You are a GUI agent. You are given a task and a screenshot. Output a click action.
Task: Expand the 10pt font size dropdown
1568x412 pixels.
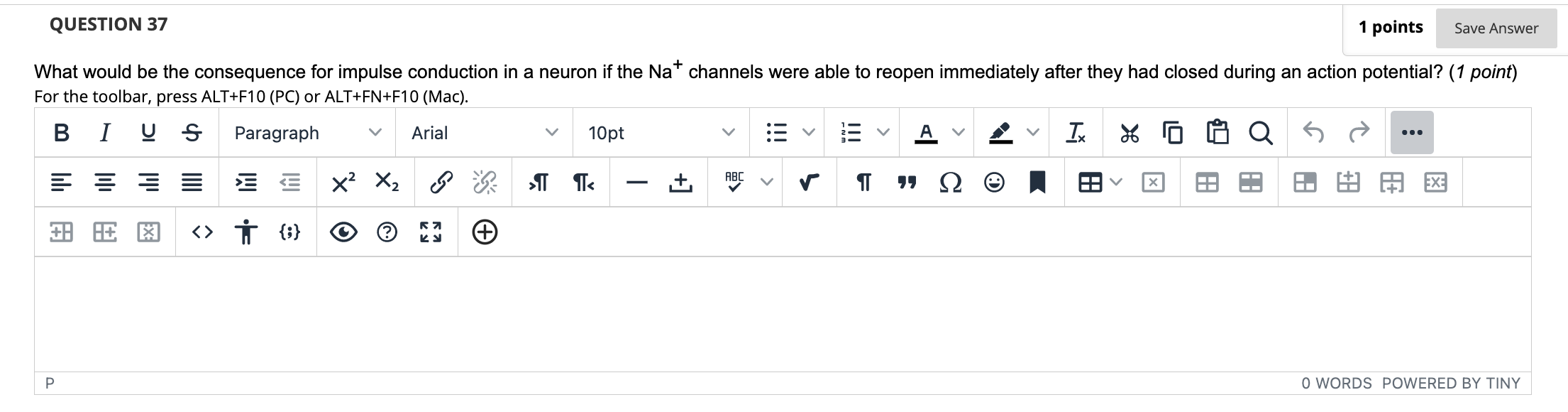pos(661,133)
